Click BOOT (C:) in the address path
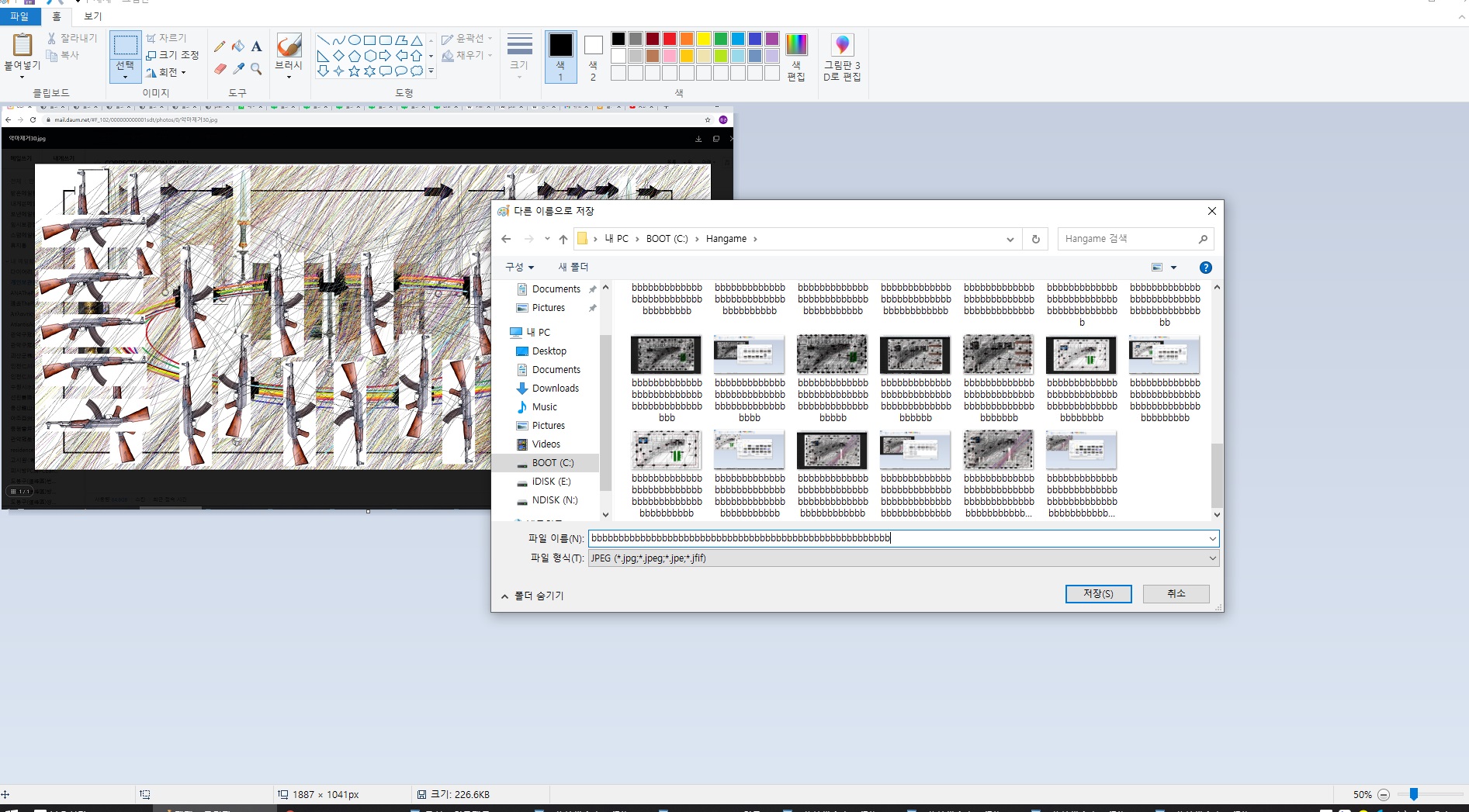 (x=667, y=239)
